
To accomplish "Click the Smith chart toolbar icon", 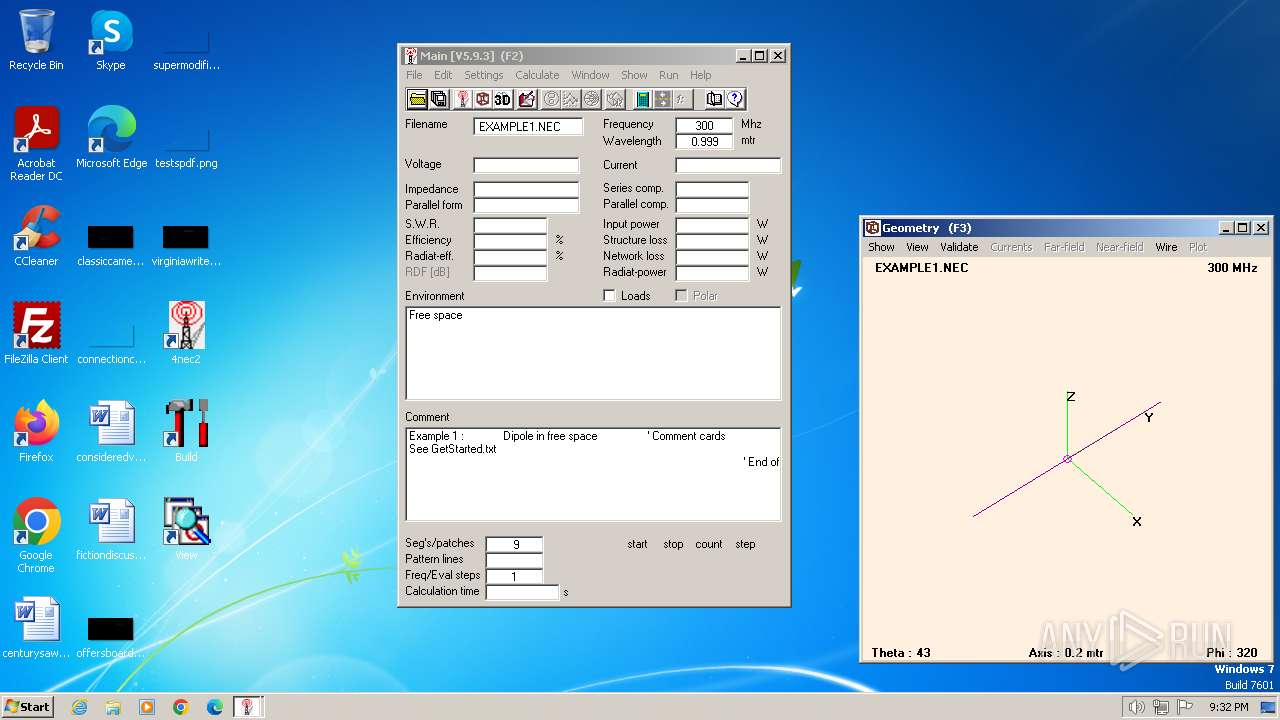I will click(x=550, y=99).
